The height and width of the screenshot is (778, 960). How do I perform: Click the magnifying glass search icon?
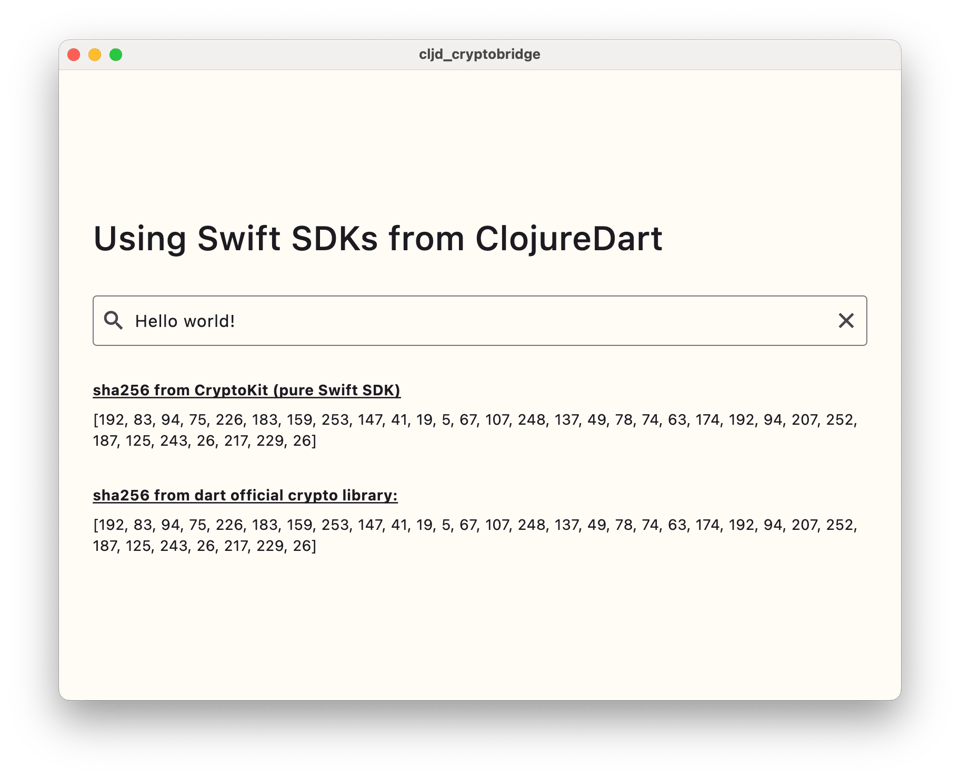pos(114,320)
